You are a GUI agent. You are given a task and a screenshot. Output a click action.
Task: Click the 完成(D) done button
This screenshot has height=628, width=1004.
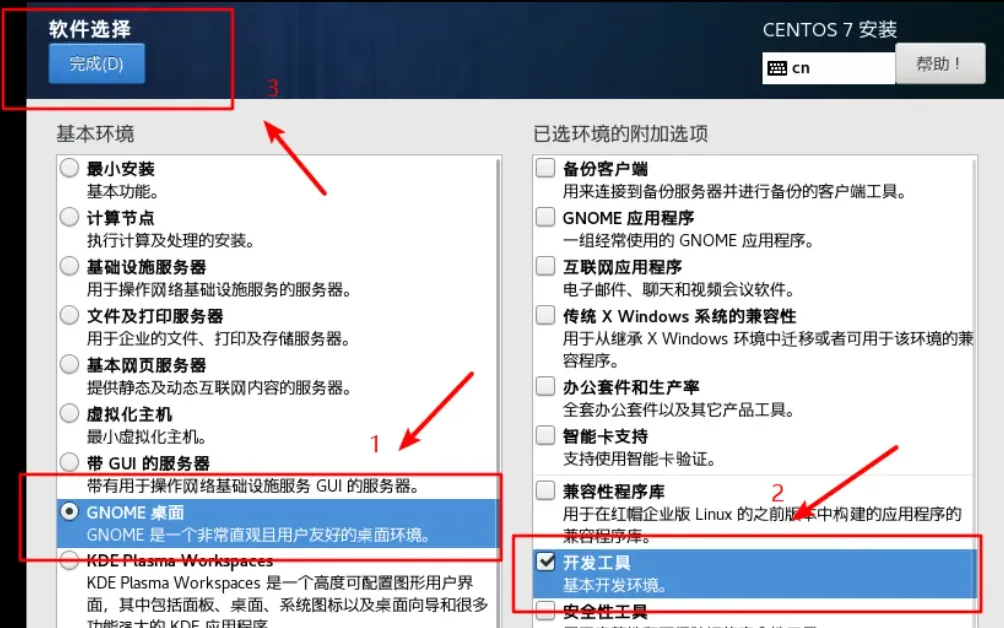click(x=97, y=63)
